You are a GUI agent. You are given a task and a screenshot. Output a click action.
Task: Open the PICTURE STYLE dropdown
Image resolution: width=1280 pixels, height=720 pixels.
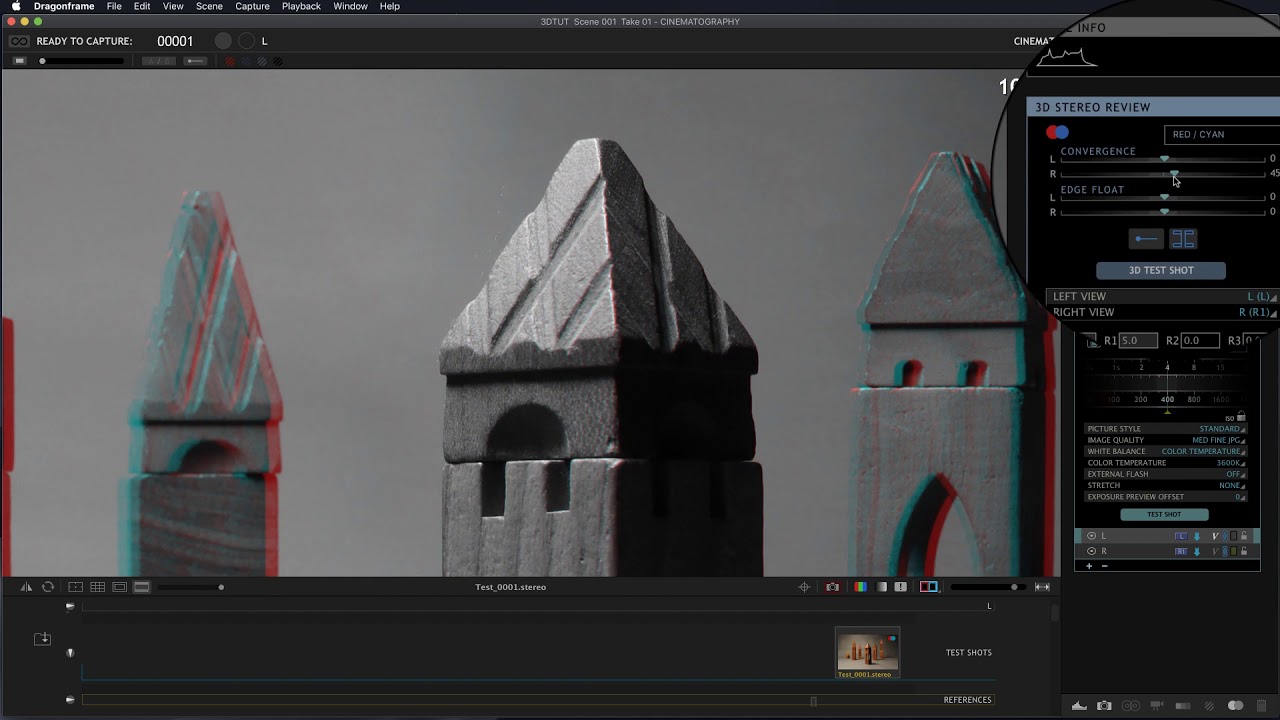pos(1166,429)
